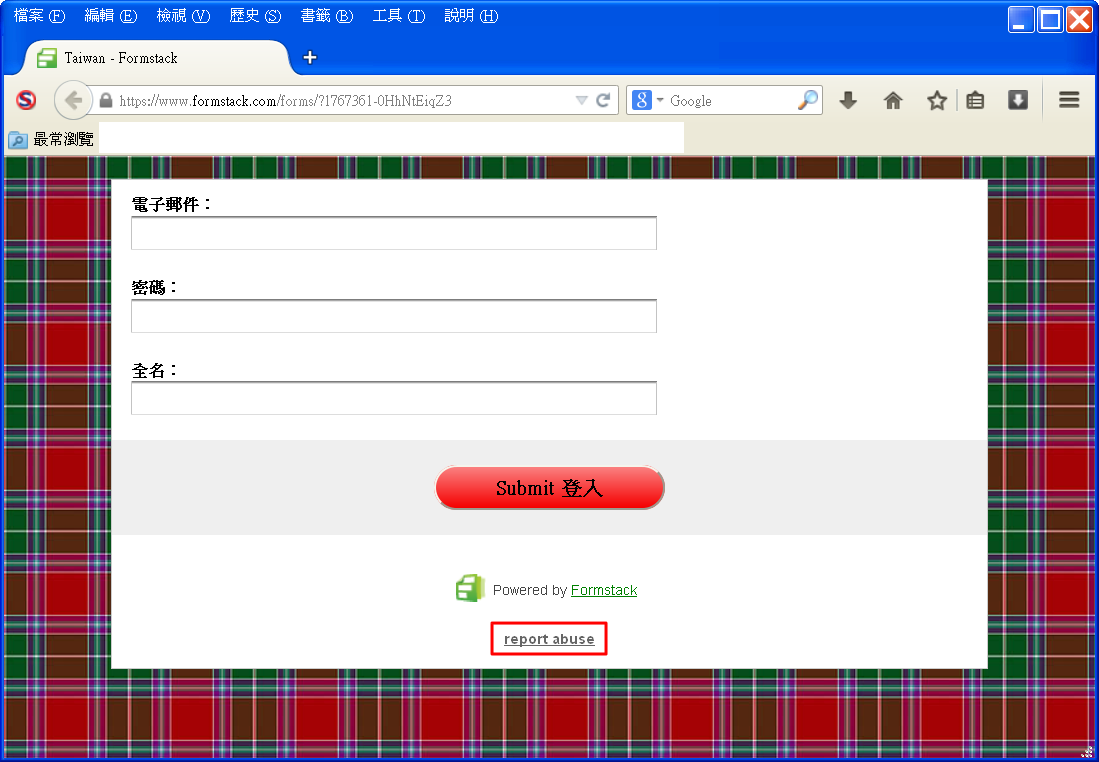The width and height of the screenshot is (1099, 762).
Task: Show bookmarks list icon
Action: point(975,100)
